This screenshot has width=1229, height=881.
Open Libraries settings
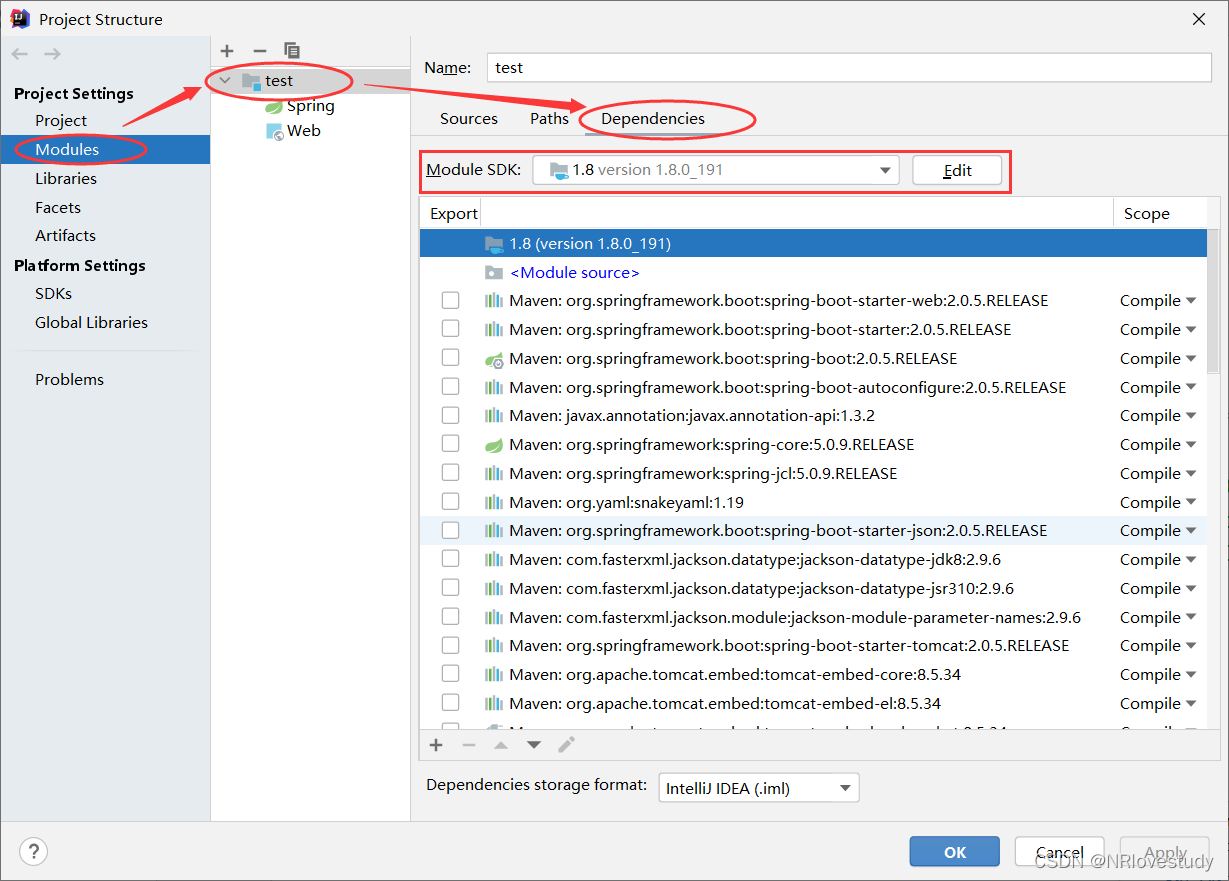point(66,179)
